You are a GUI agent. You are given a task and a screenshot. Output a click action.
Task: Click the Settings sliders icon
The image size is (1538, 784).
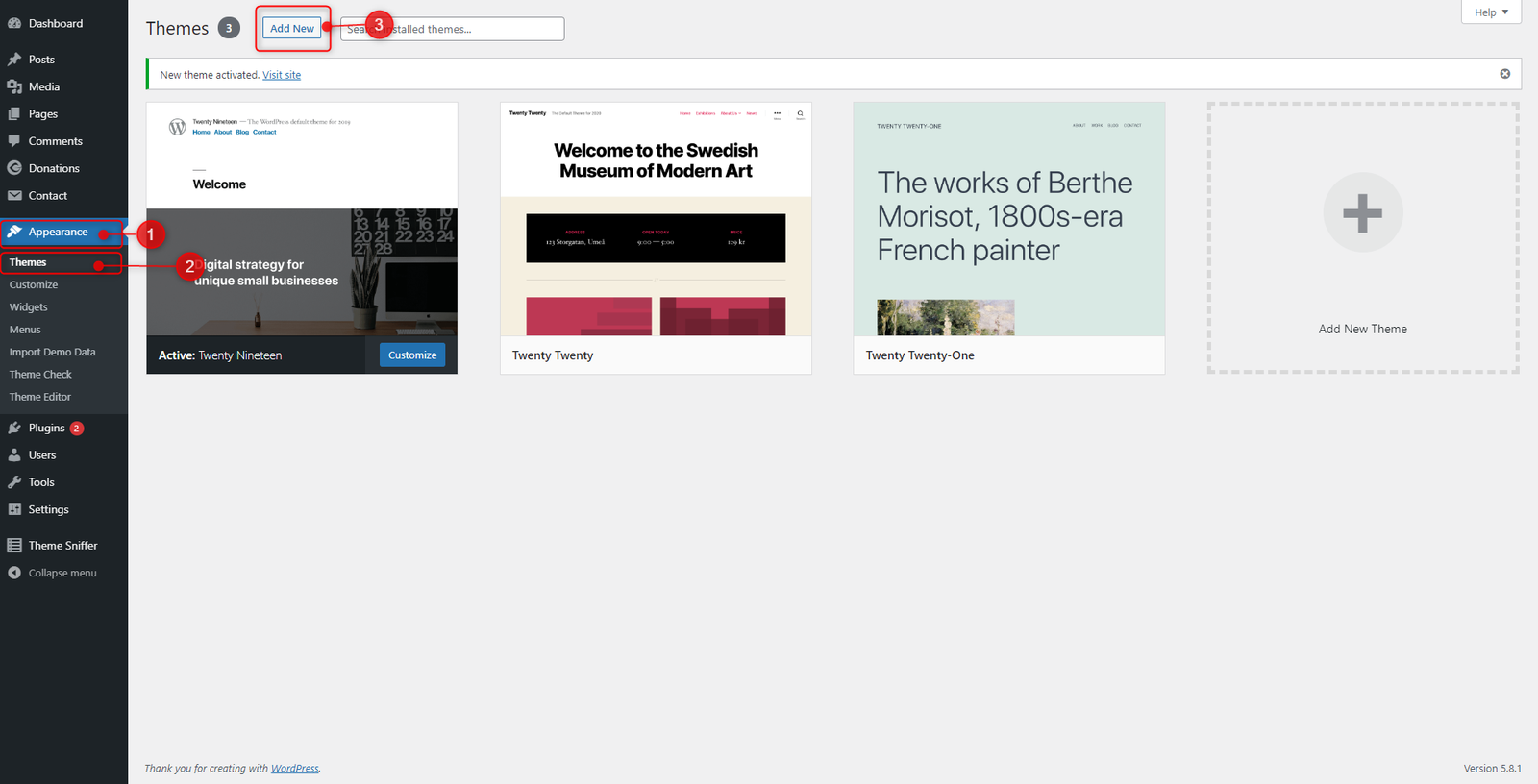(14, 509)
